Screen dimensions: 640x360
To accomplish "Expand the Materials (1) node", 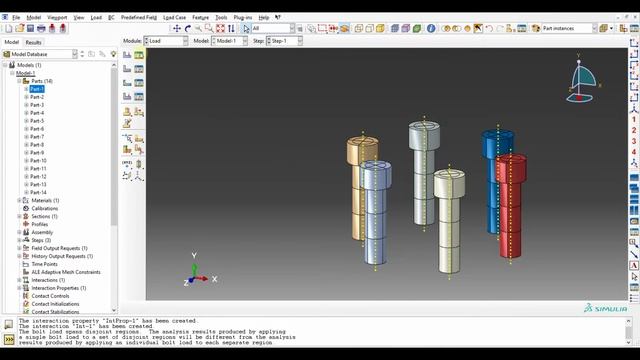I will [19, 200].
